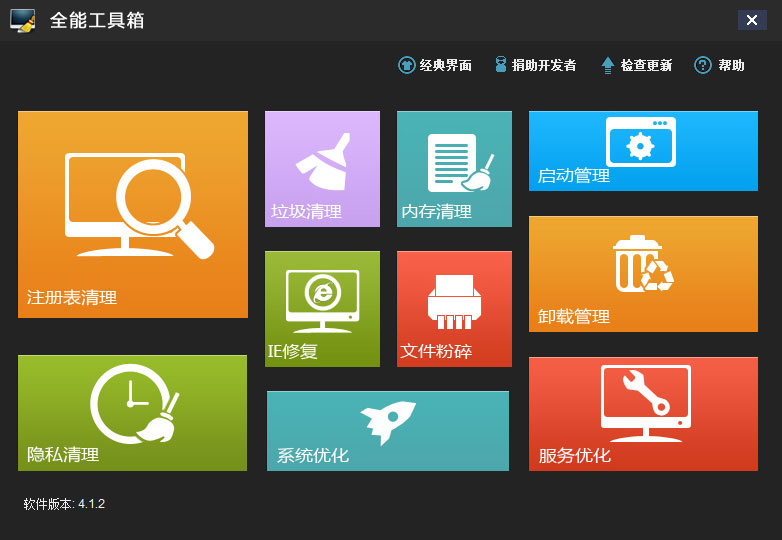
Task: Close the 全能工具箱 window
Action: pos(752,20)
